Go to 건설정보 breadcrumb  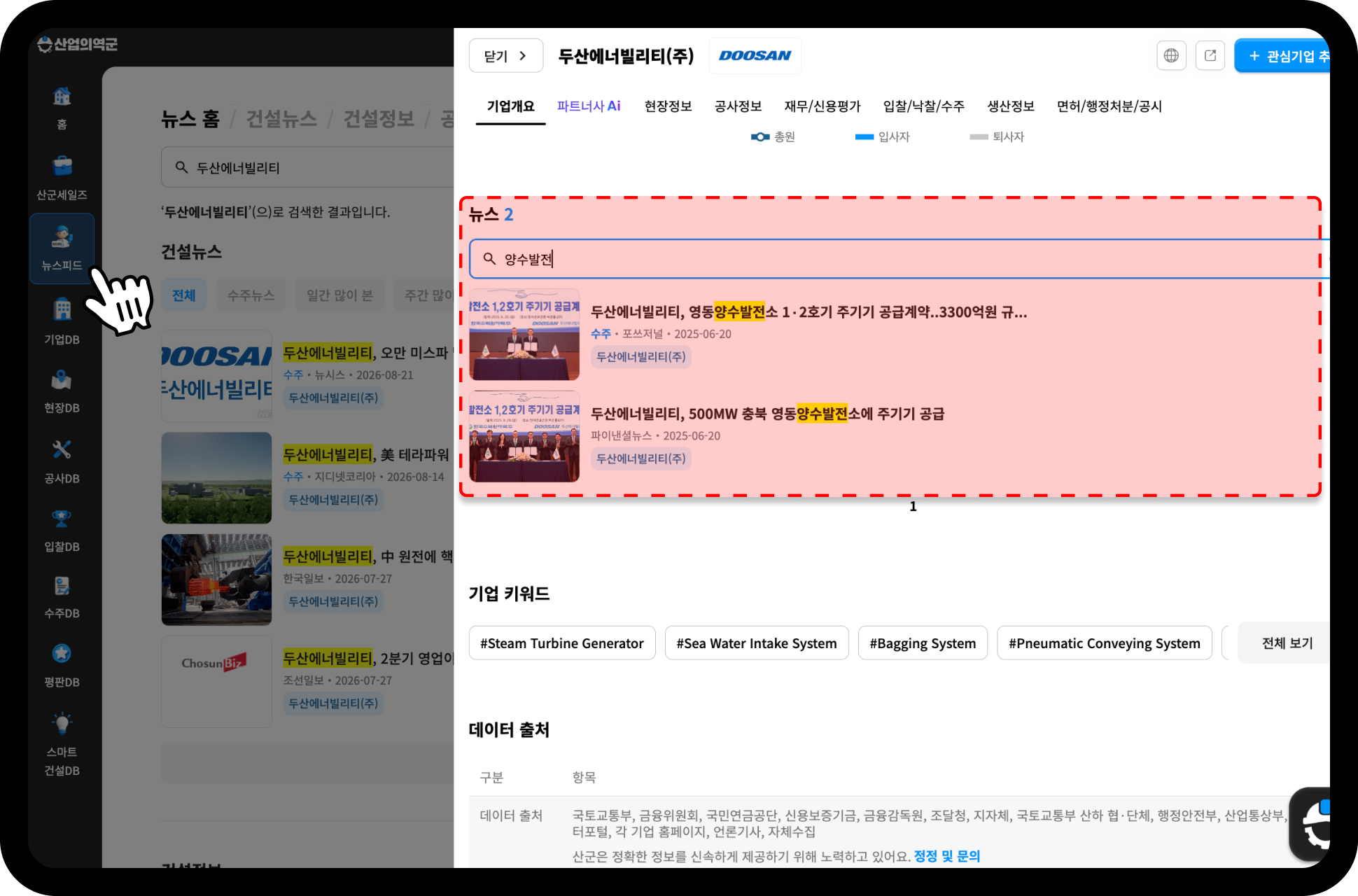(x=379, y=119)
